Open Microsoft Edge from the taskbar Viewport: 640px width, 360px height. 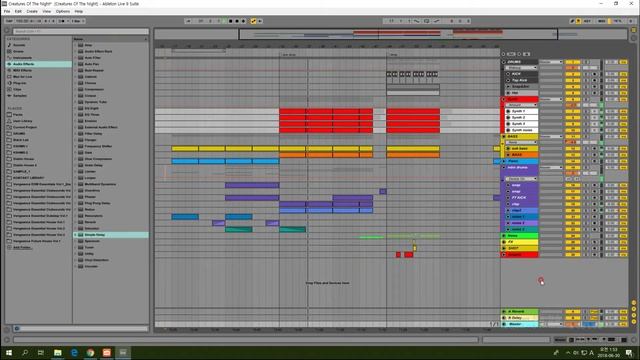(x=74, y=352)
